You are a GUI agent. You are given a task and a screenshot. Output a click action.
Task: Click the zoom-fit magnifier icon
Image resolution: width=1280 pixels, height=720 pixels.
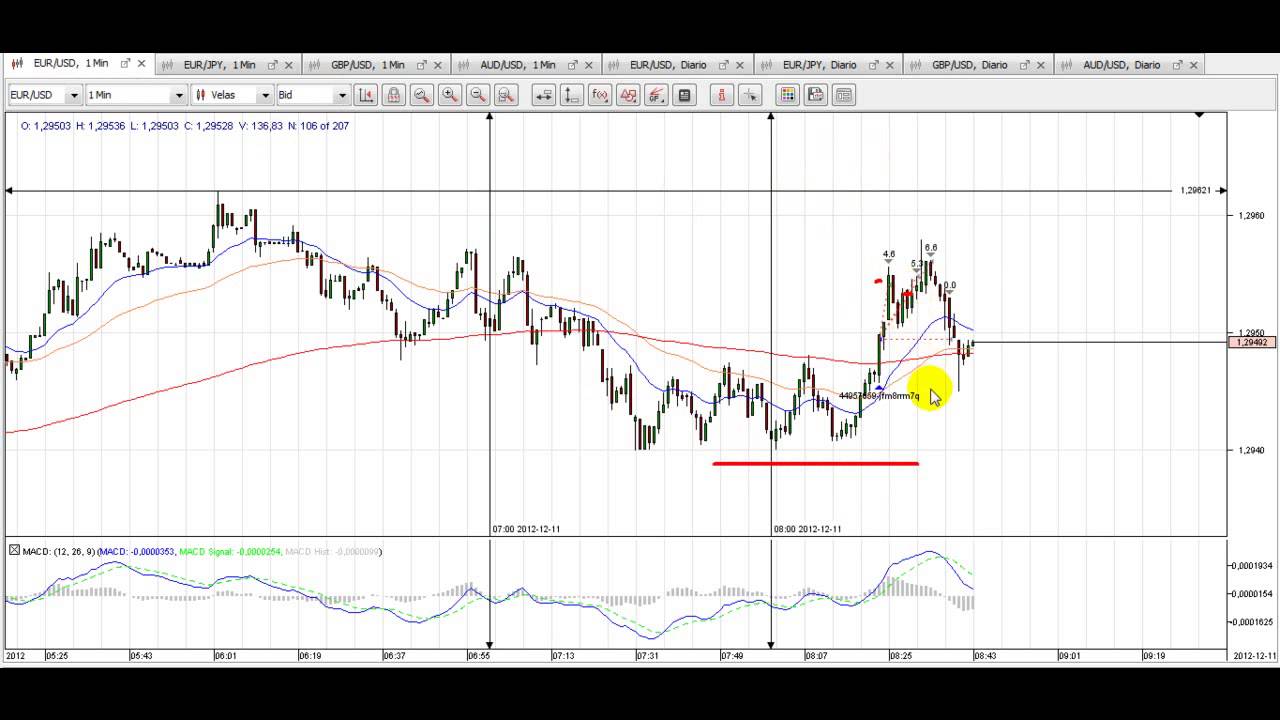[x=506, y=95]
